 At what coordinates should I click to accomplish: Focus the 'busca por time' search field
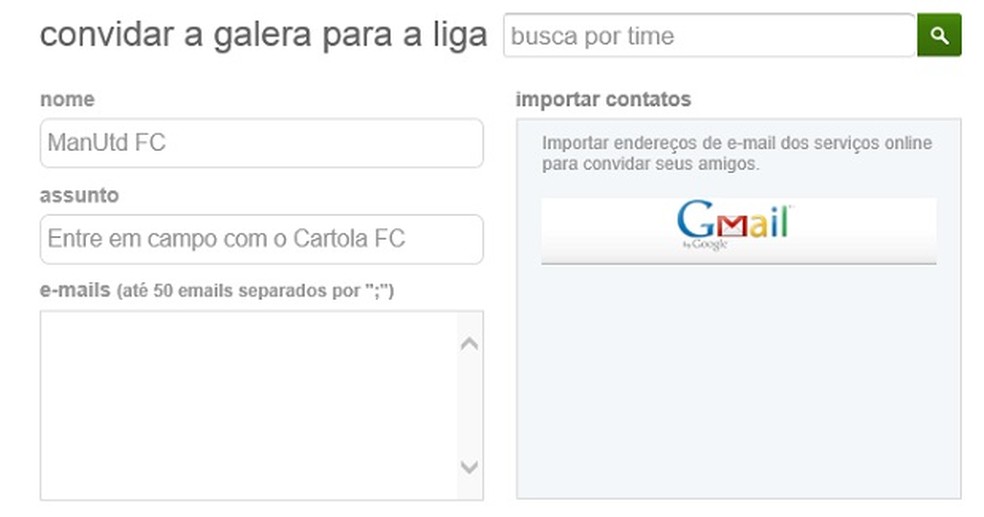[708, 36]
